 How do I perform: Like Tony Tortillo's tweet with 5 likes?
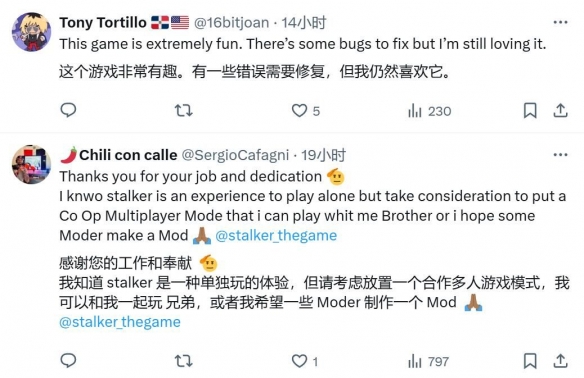(305, 111)
